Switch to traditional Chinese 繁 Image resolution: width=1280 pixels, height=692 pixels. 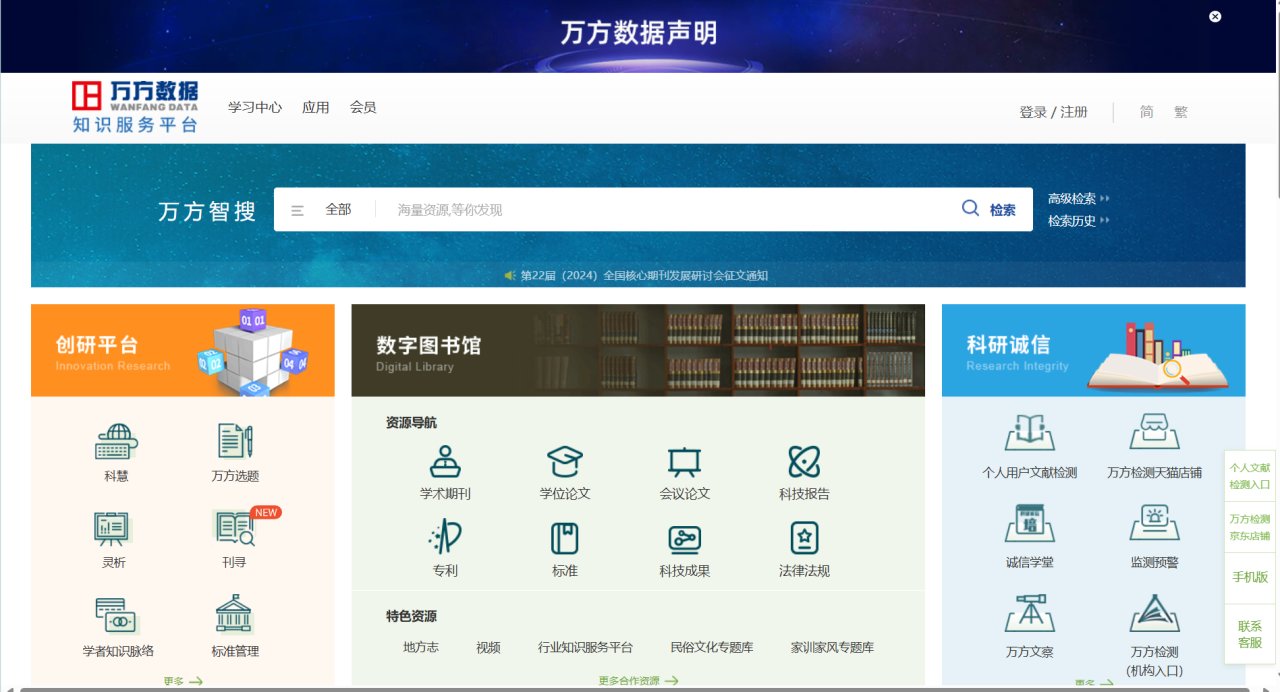1181,112
